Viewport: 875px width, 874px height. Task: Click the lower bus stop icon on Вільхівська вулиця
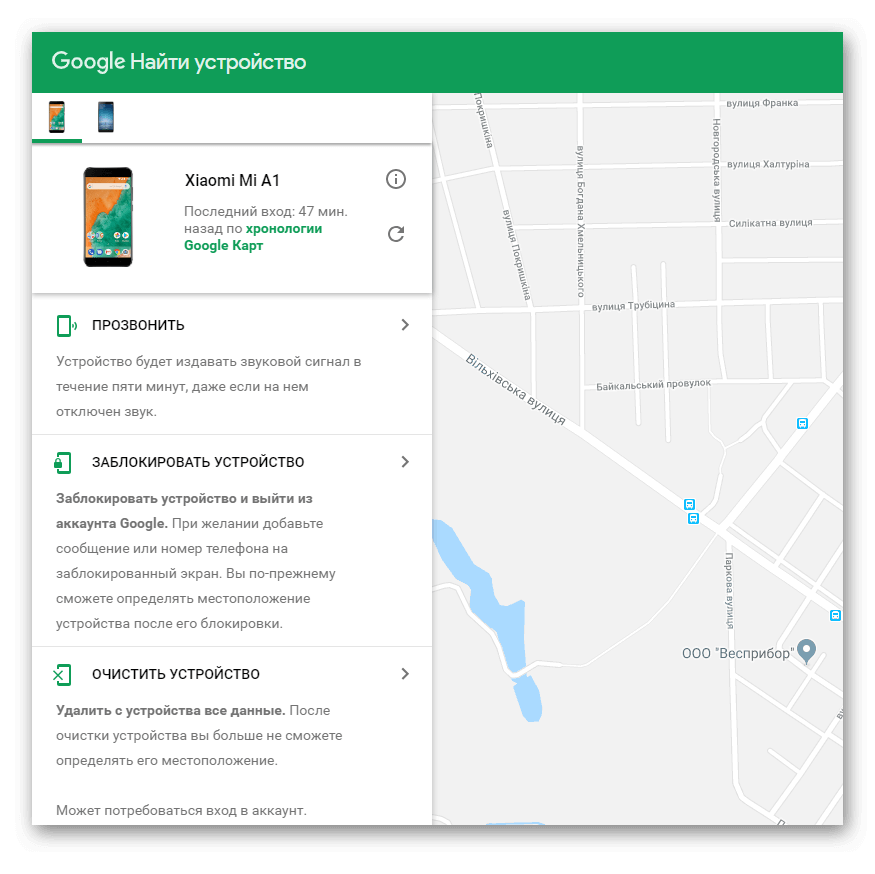coord(693,519)
